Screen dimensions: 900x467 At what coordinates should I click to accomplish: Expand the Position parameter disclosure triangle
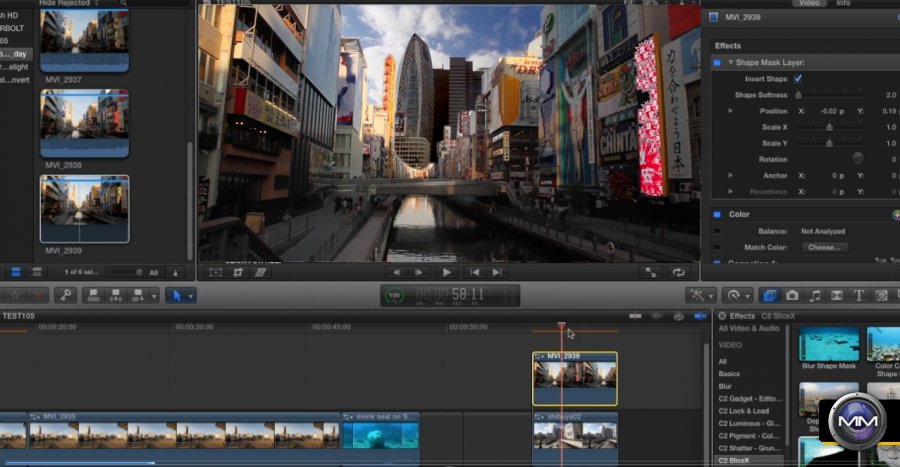pos(730,111)
